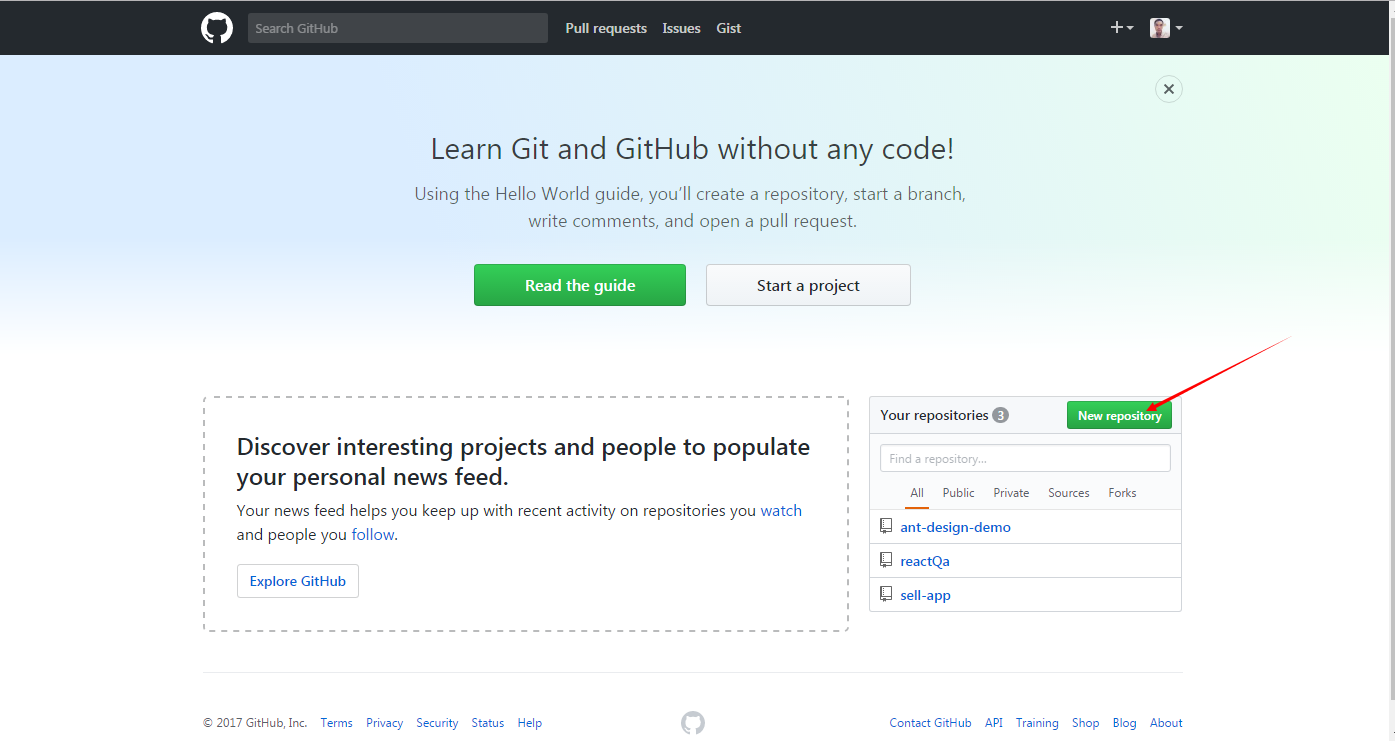The height and width of the screenshot is (741, 1395).
Task: Open the Shop footer link
Action: pos(1085,723)
